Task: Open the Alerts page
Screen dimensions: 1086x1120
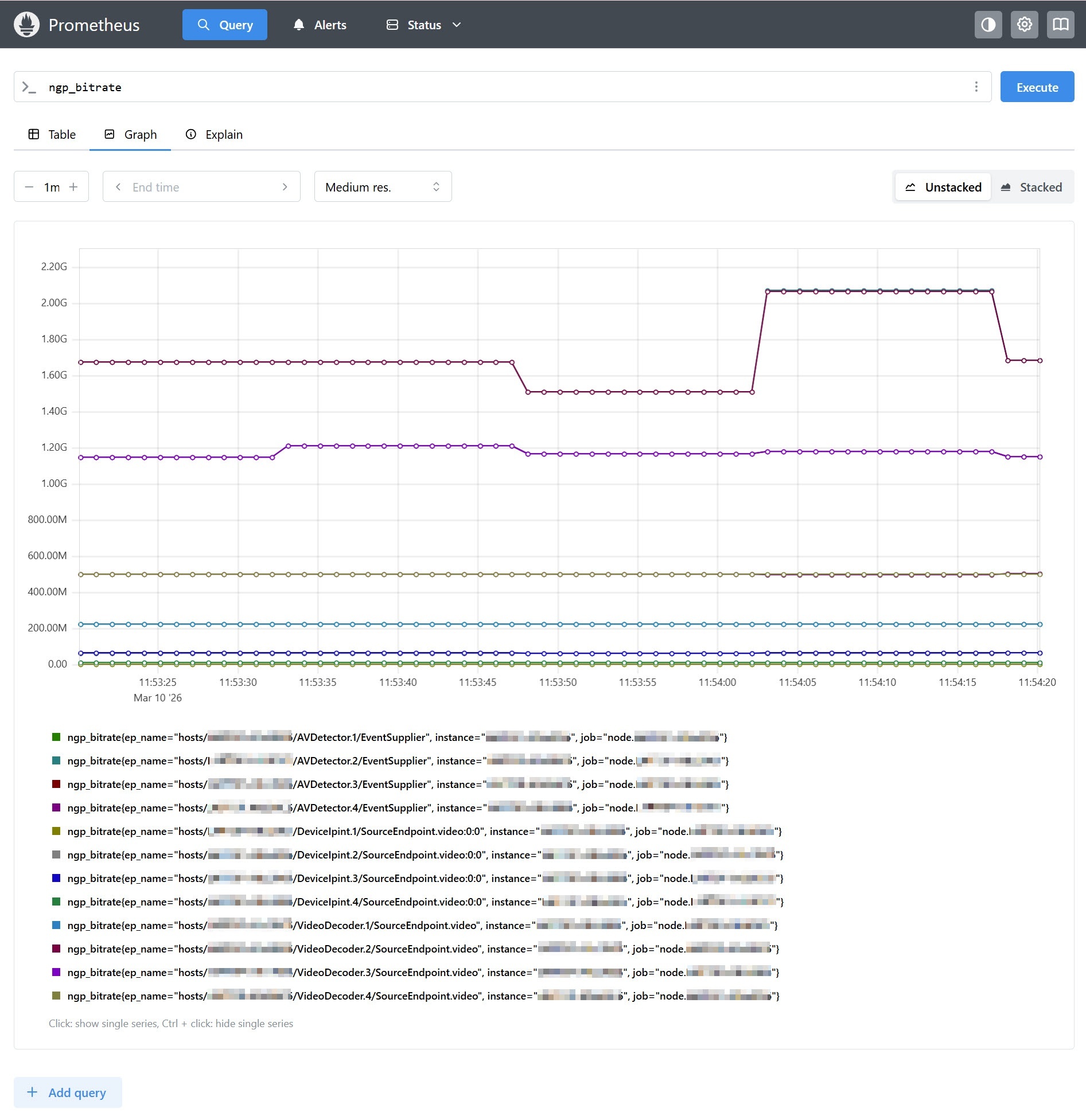Action: (x=320, y=25)
